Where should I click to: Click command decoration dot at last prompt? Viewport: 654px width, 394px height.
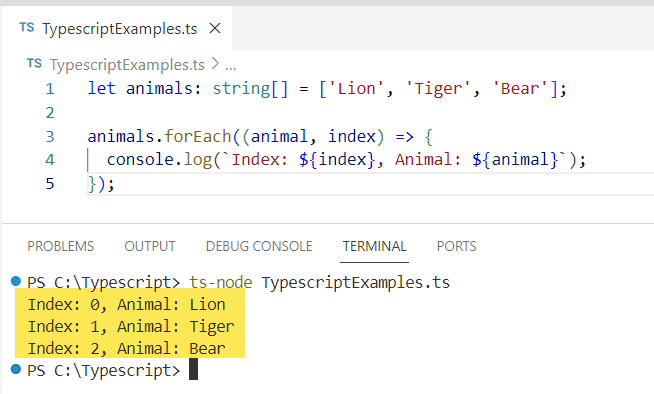pos(16,369)
